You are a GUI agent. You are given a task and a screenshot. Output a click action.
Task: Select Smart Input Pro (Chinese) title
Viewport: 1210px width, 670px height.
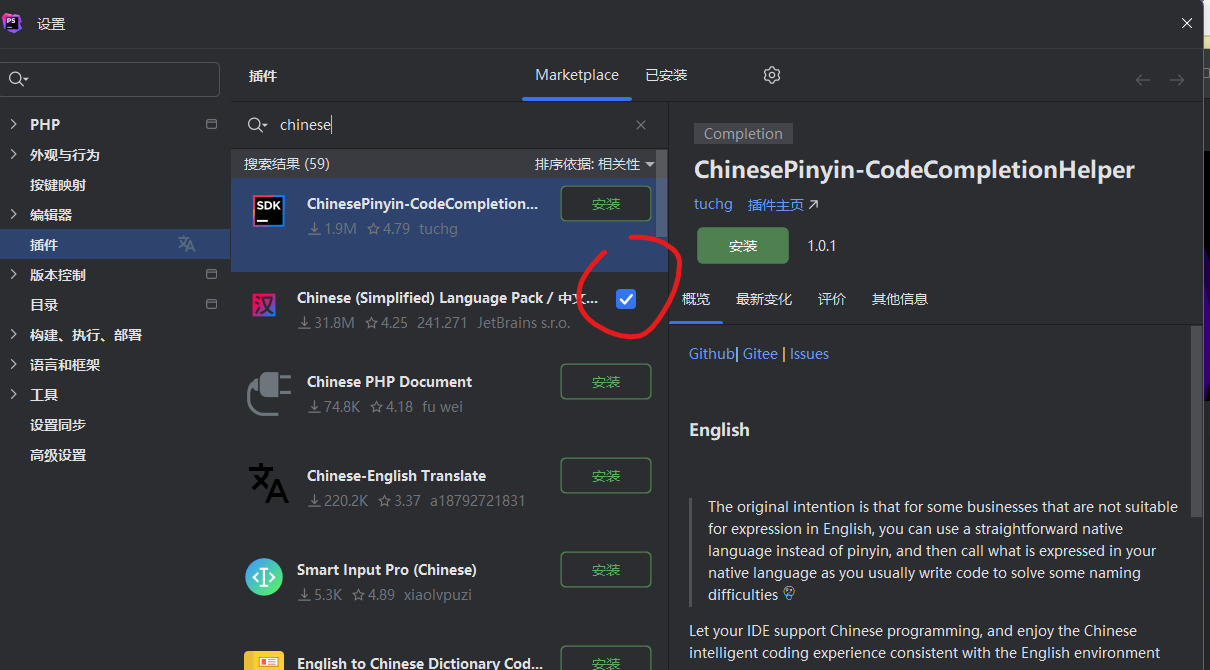[387, 569]
